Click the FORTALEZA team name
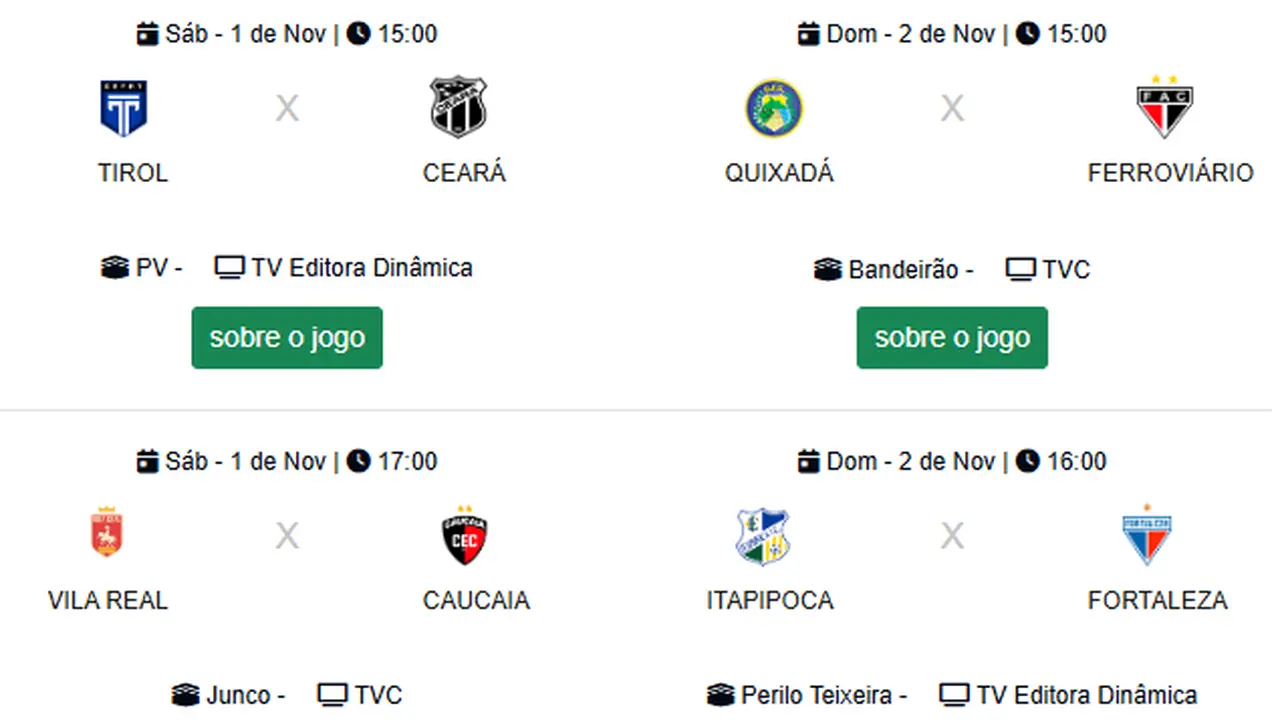The height and width of the screenshot is (728, 1280). (x=1157, y=601)
